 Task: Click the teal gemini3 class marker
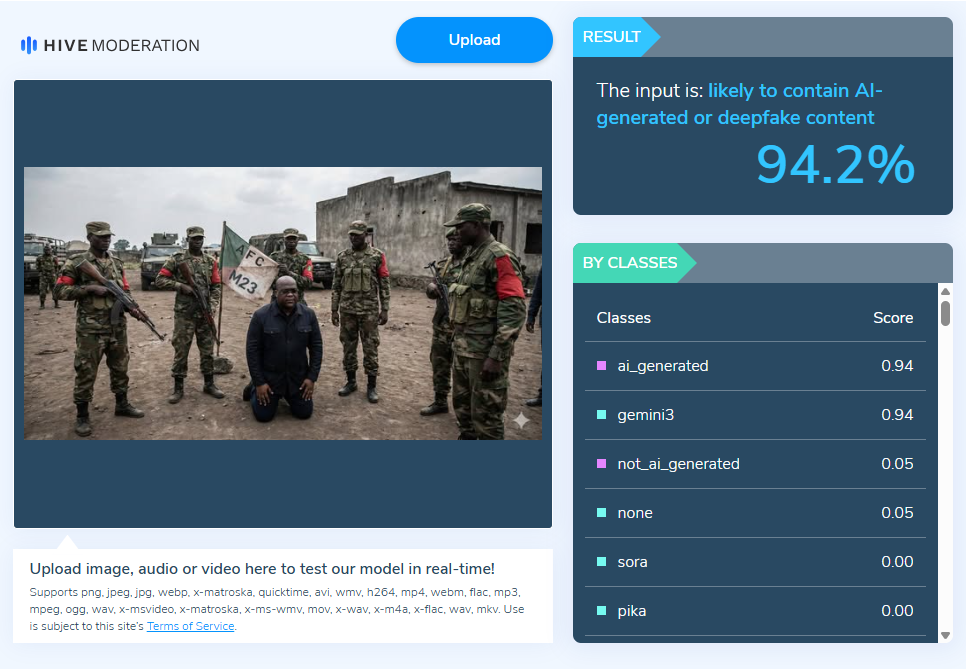[x=601, y=415]
